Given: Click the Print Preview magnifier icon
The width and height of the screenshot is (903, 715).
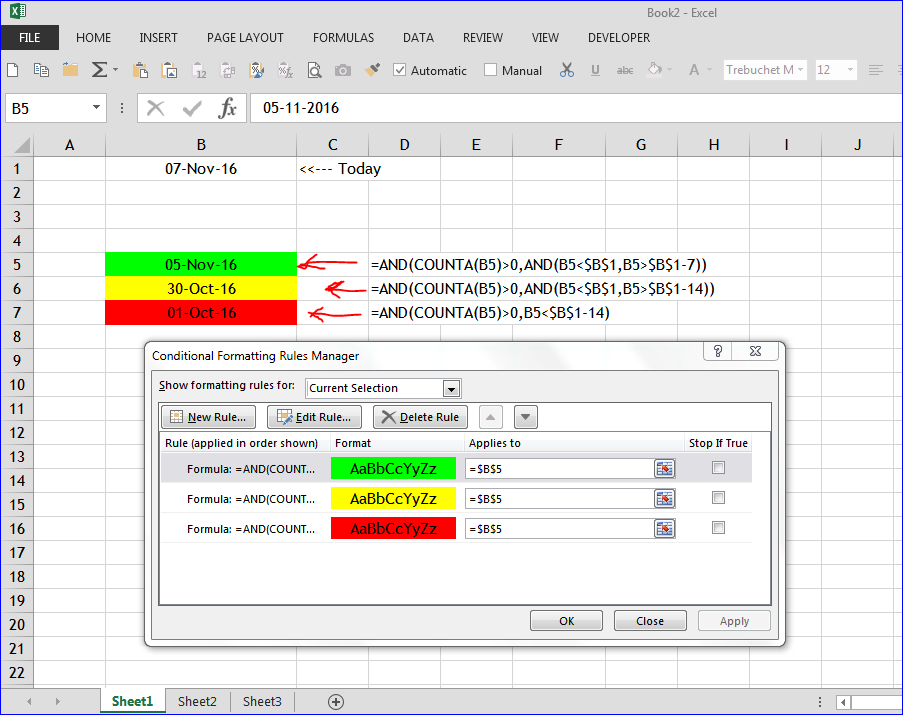Looking at the screenshot, I should (x=314, y=70).
